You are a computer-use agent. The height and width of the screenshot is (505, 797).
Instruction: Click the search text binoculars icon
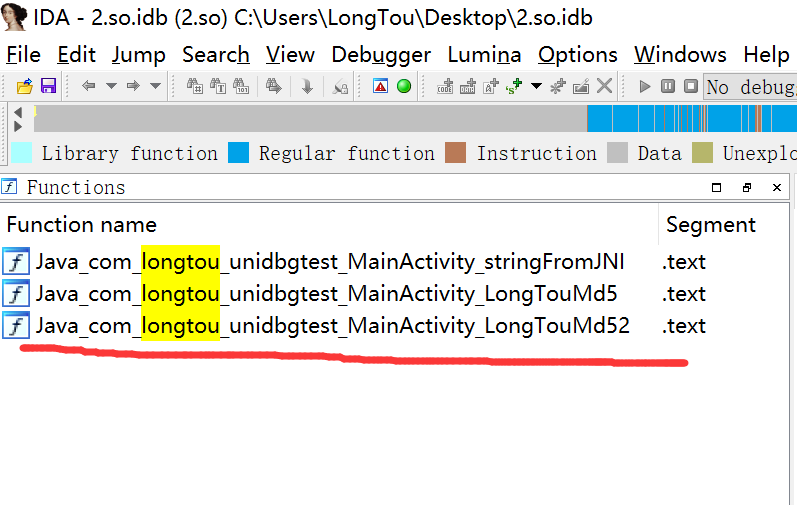coord(218,86)
